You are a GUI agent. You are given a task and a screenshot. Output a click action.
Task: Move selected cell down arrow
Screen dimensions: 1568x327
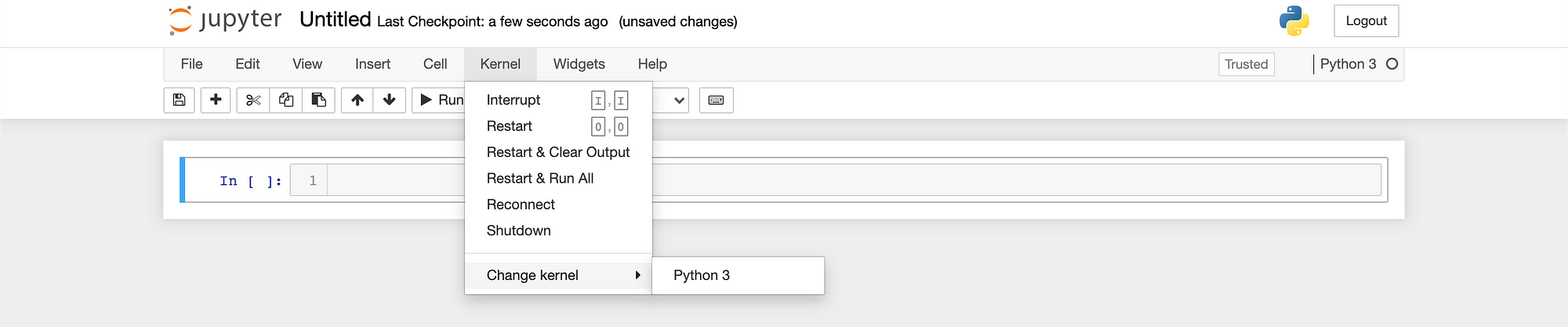[x=390, y=100]
